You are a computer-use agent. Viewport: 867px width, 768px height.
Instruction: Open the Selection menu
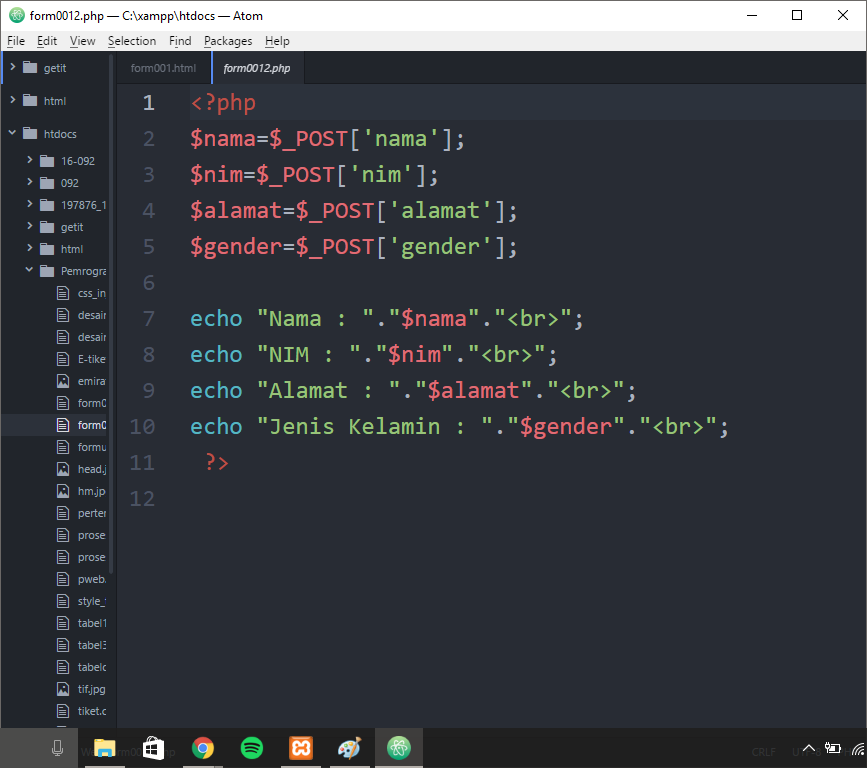[132, 41]
